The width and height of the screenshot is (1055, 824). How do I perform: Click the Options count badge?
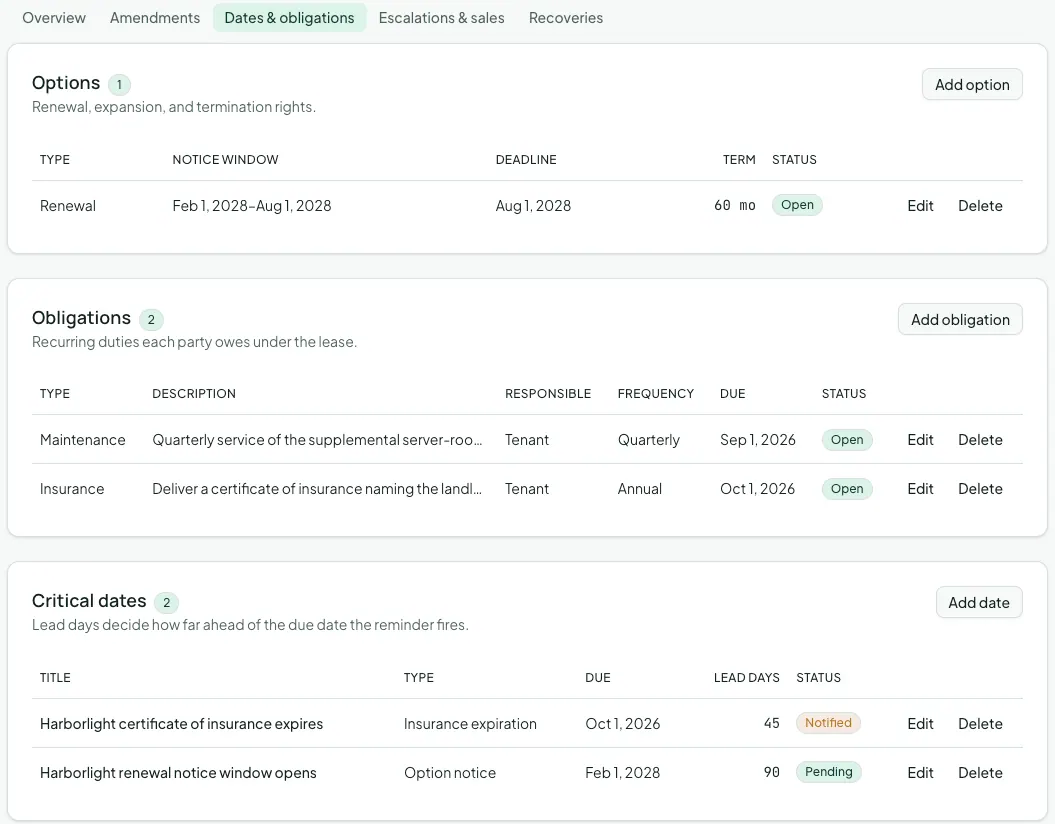(119, 85)
